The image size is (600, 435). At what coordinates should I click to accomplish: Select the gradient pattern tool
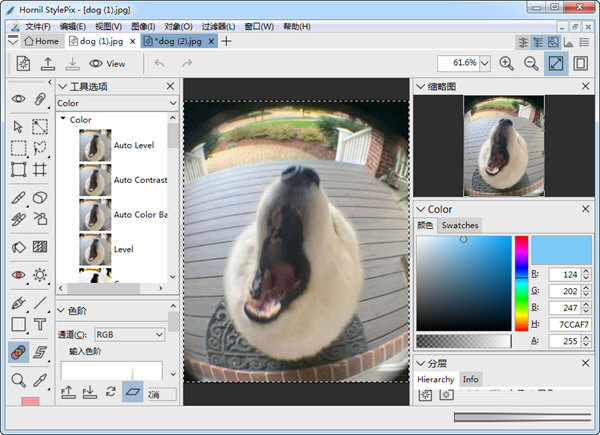40,247
